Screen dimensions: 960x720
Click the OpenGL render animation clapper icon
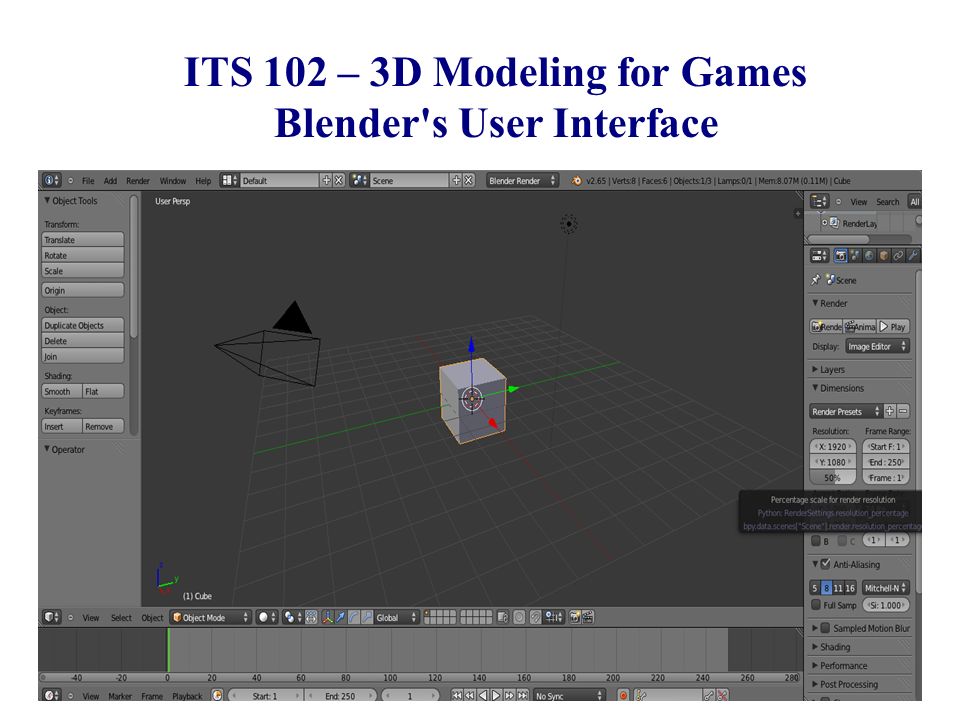[x=588, y=617]
